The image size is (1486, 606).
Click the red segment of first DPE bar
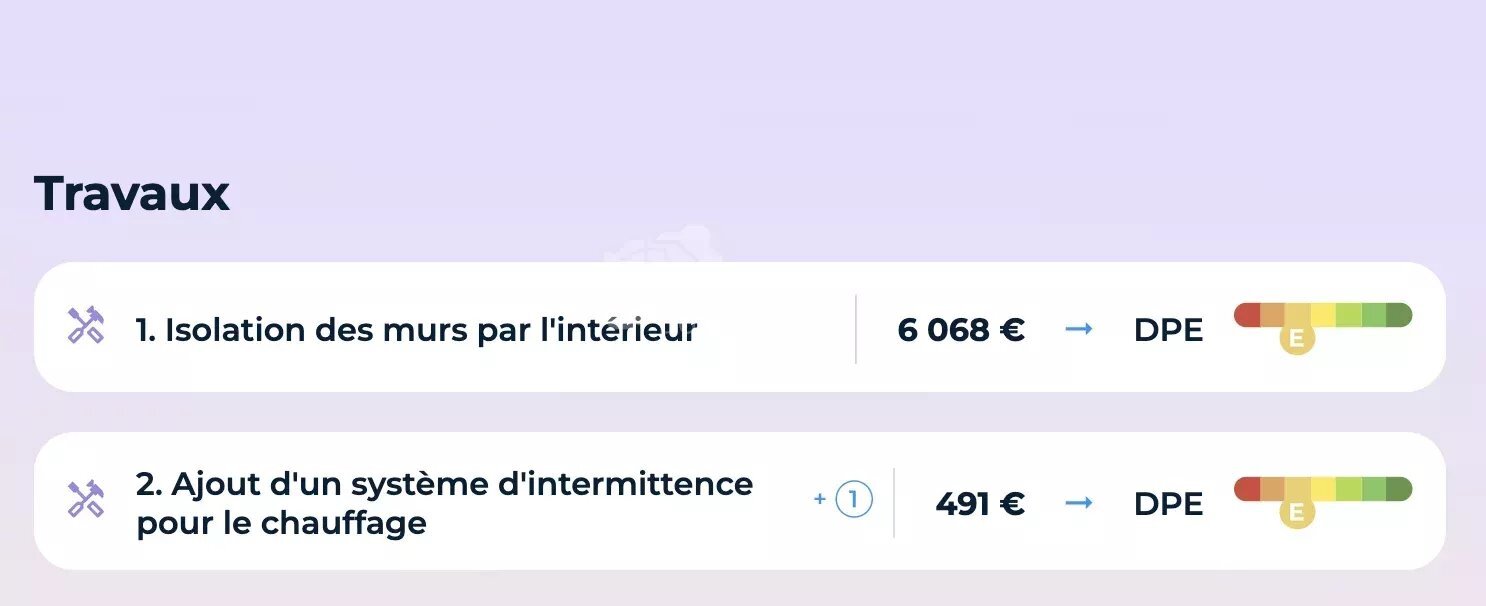coord(1247,315)
